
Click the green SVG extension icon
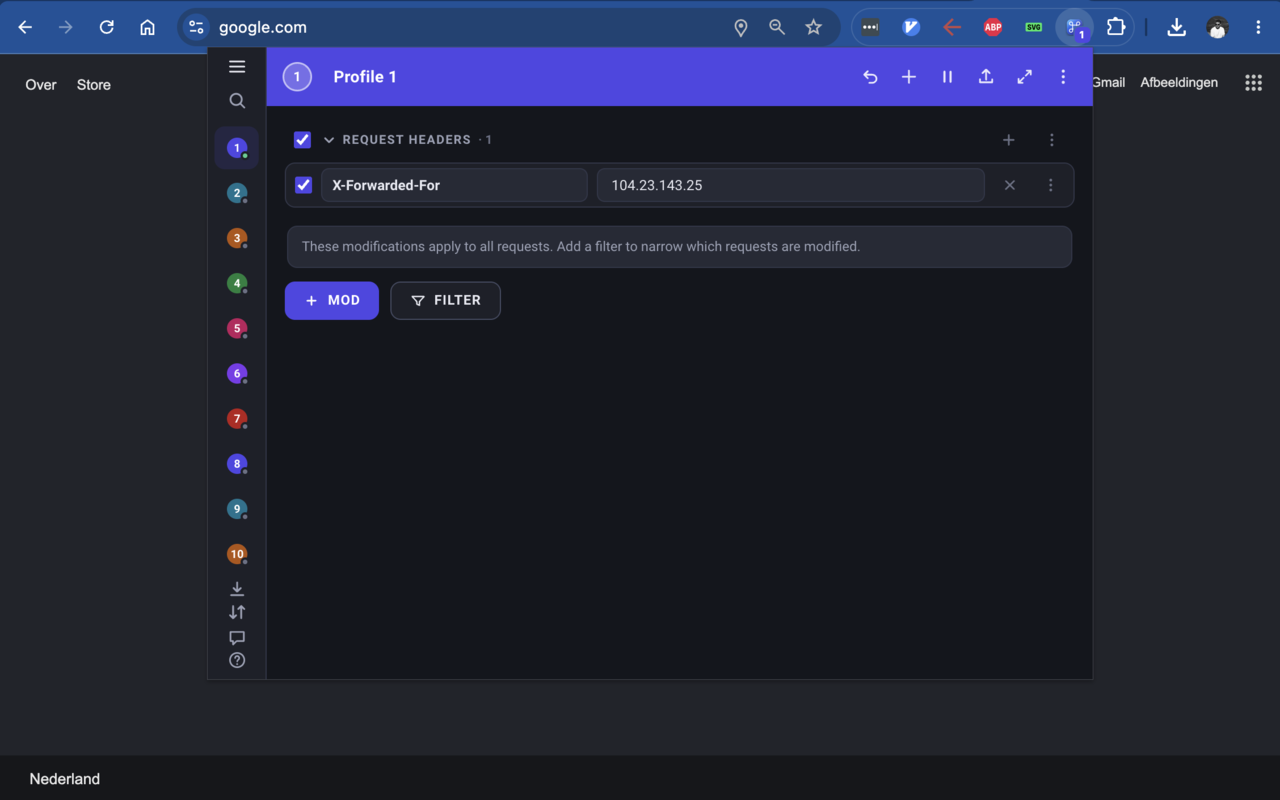1034,27
